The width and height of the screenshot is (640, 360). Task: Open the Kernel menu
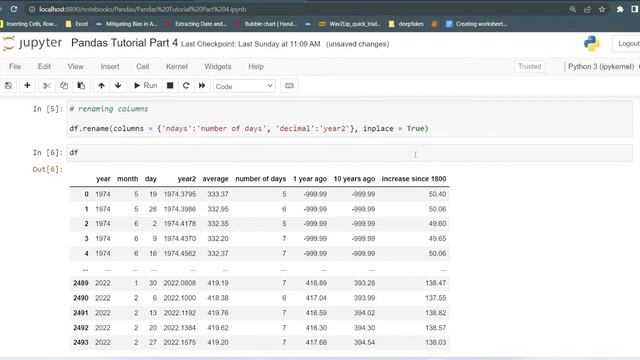coord(177,67)
